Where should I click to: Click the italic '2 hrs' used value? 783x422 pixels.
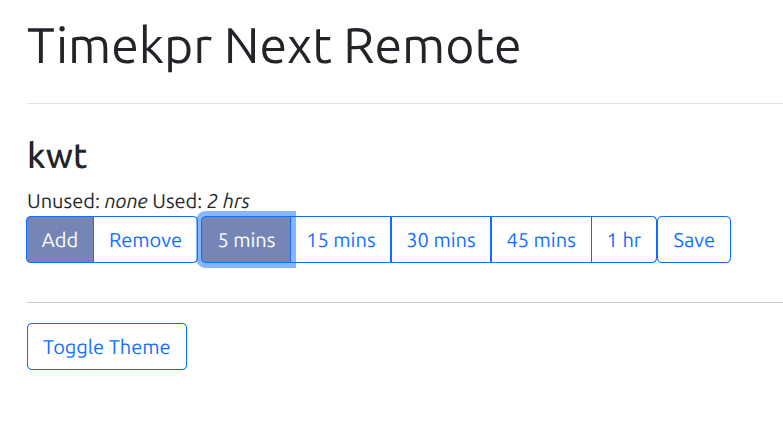pyautogui.click(x=228, y=201)
